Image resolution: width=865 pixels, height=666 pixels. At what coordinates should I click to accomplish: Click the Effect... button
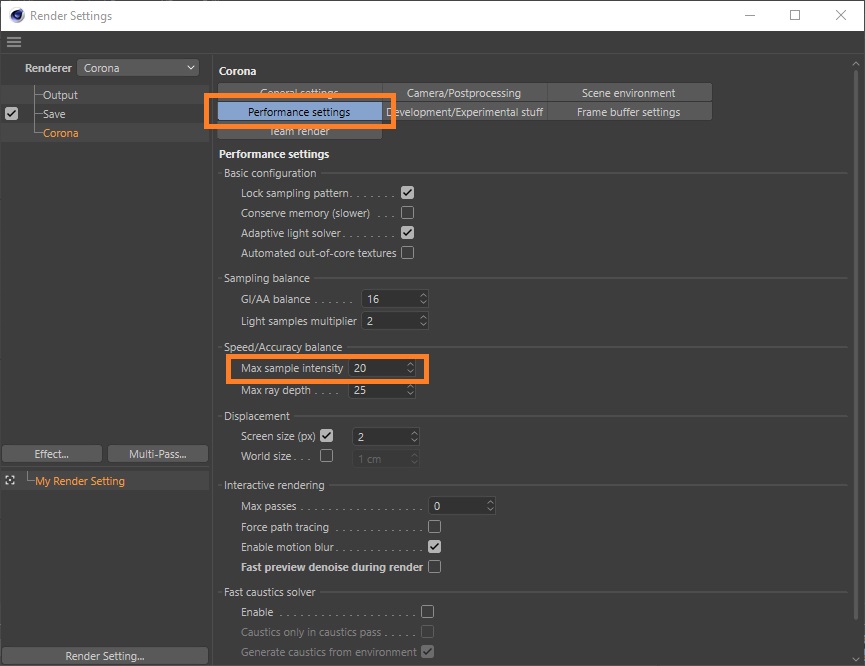tap(52, 454)
